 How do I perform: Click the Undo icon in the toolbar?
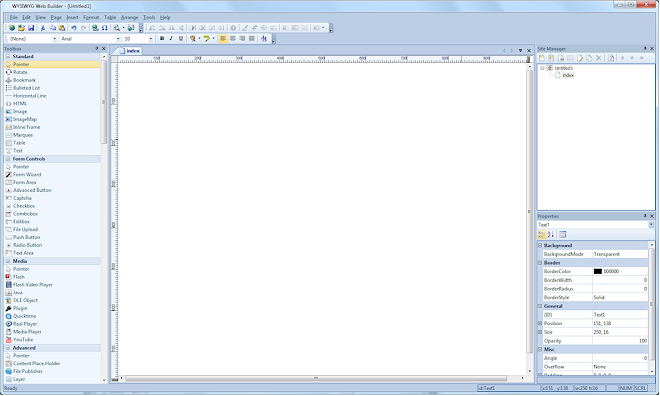74,28
